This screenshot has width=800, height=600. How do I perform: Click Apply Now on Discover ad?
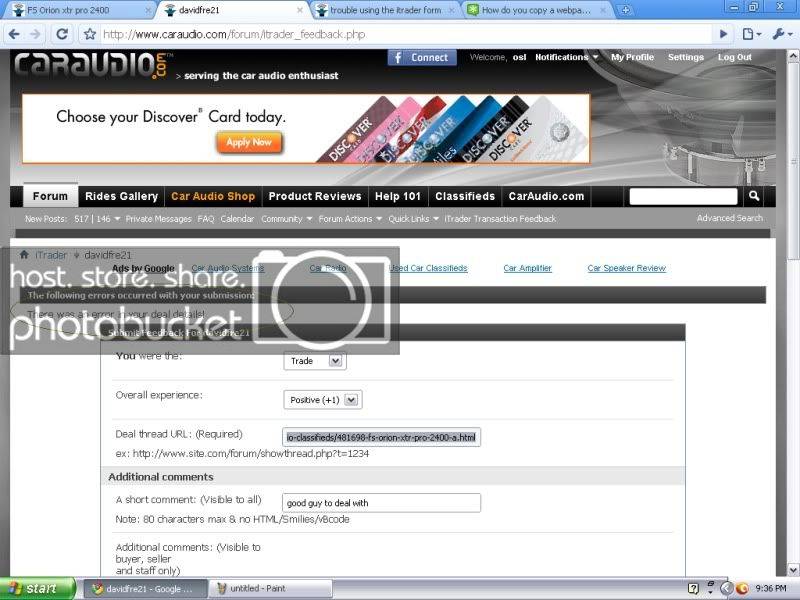(249, 142)
